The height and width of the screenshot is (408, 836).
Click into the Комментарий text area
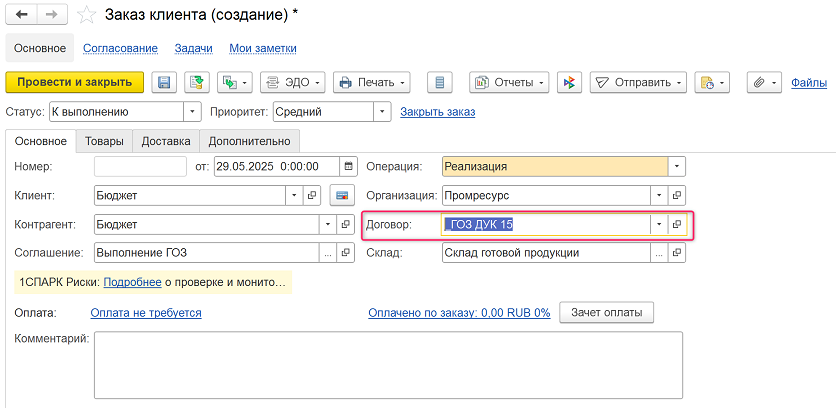coord(388,365)
